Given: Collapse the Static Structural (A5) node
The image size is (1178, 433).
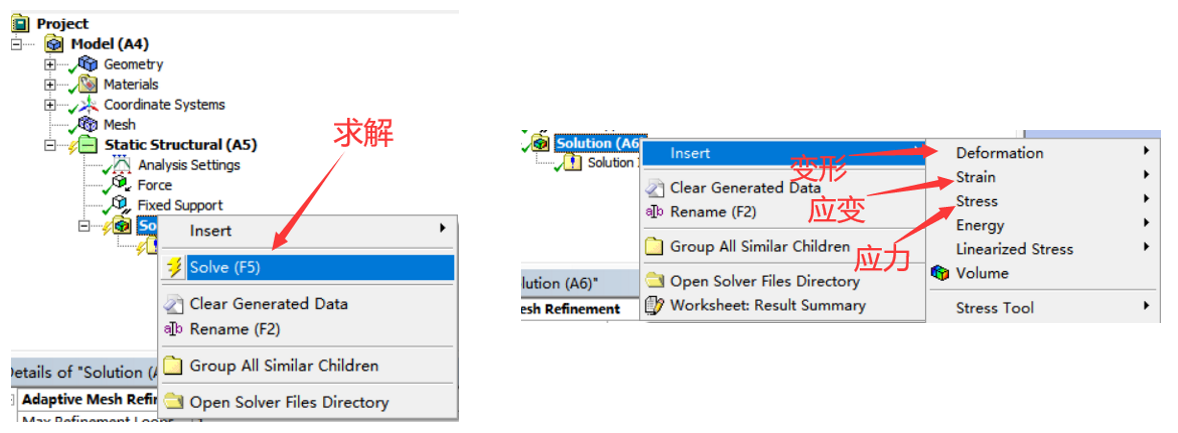Looking at the screenshot, I should [x=50, y=145].
